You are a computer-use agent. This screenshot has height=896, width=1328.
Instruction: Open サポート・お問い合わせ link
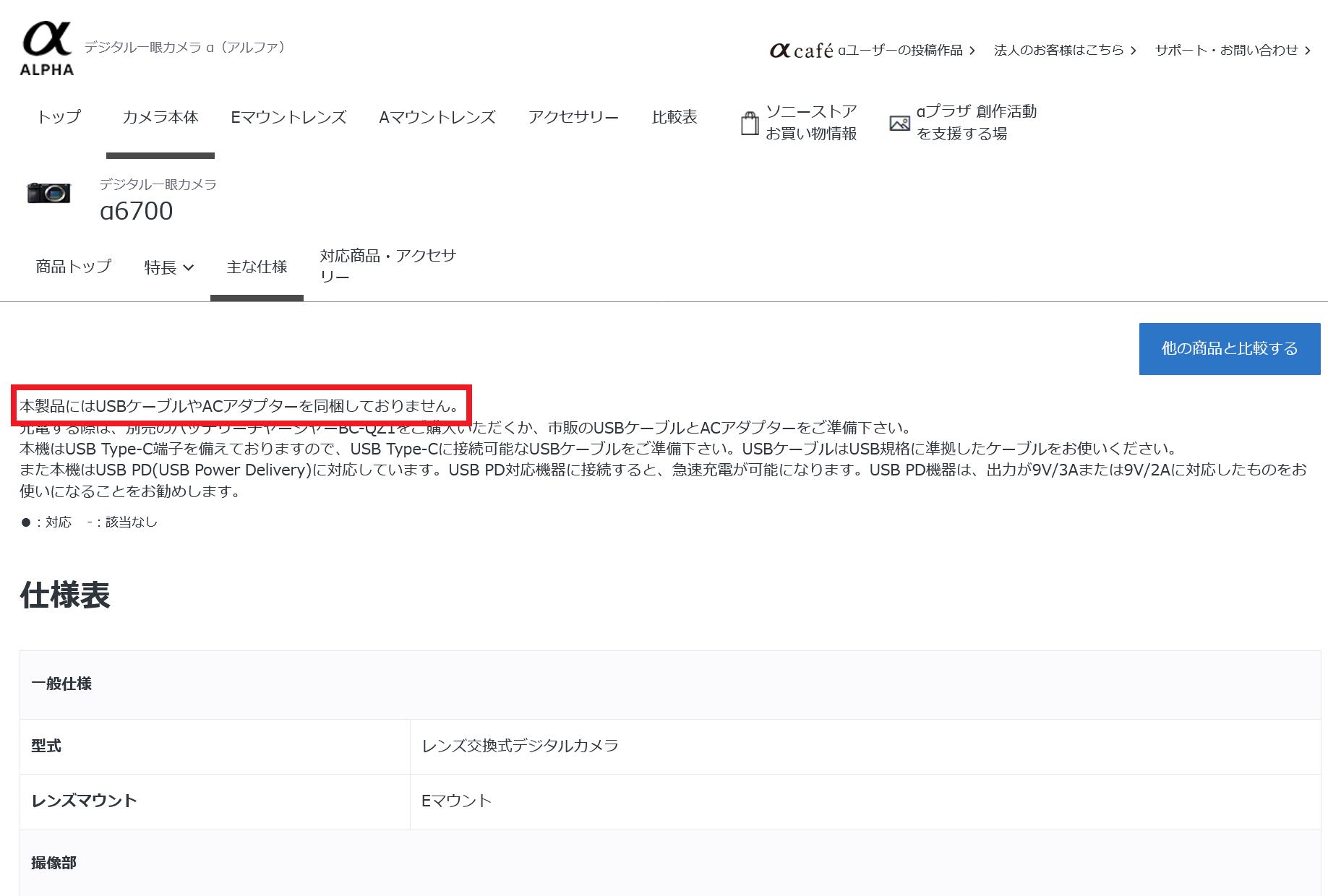tap(1233, 50)
